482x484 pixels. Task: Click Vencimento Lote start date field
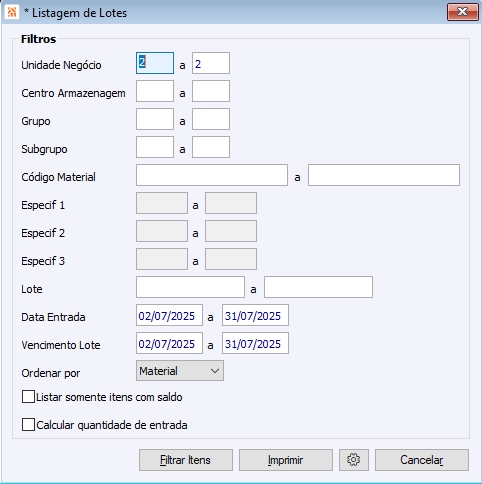click(169, 343)
